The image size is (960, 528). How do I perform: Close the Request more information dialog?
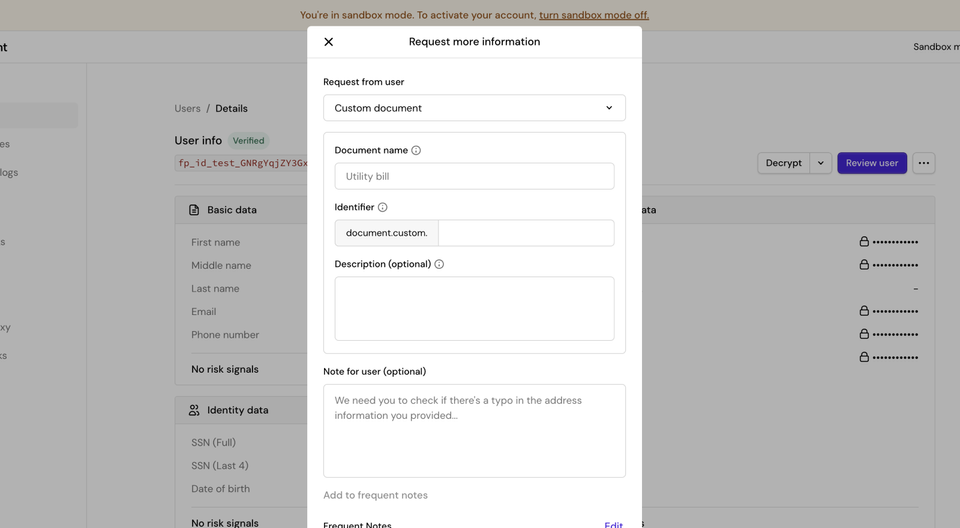pos(328,42)
